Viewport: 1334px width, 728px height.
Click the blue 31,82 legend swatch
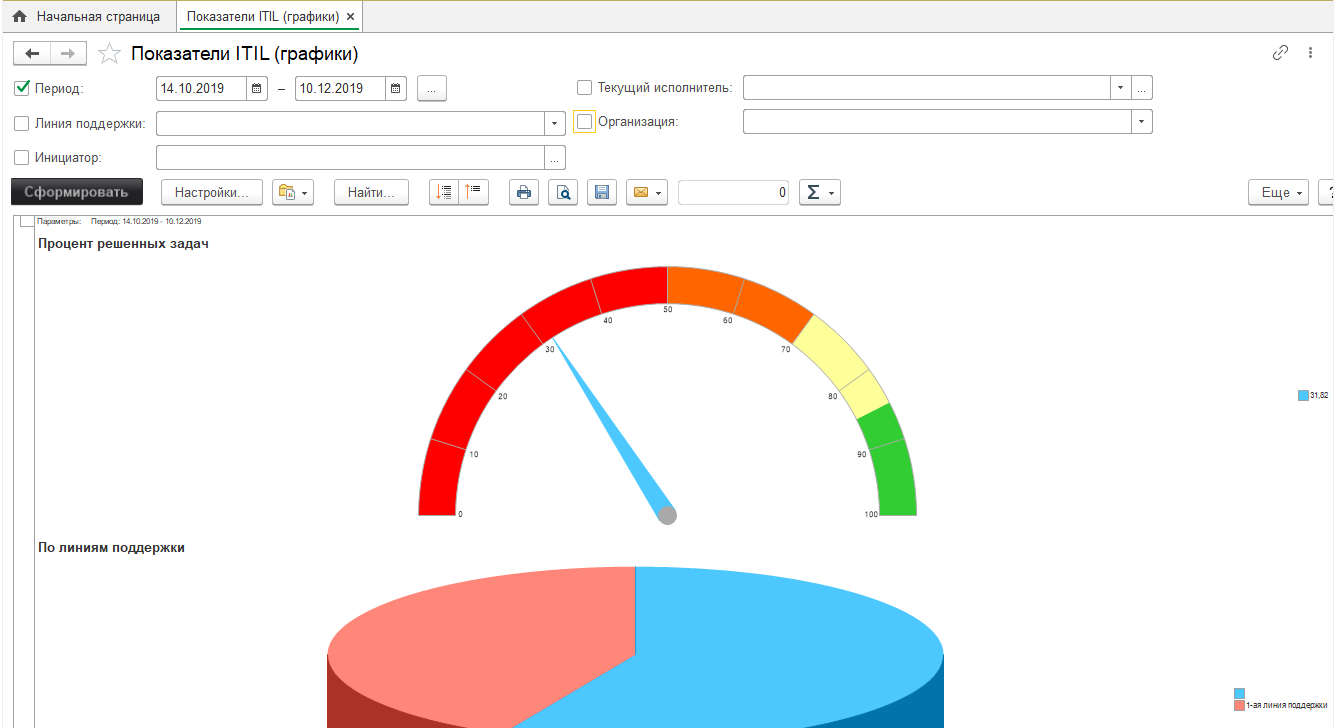(x=1303, y=396)
